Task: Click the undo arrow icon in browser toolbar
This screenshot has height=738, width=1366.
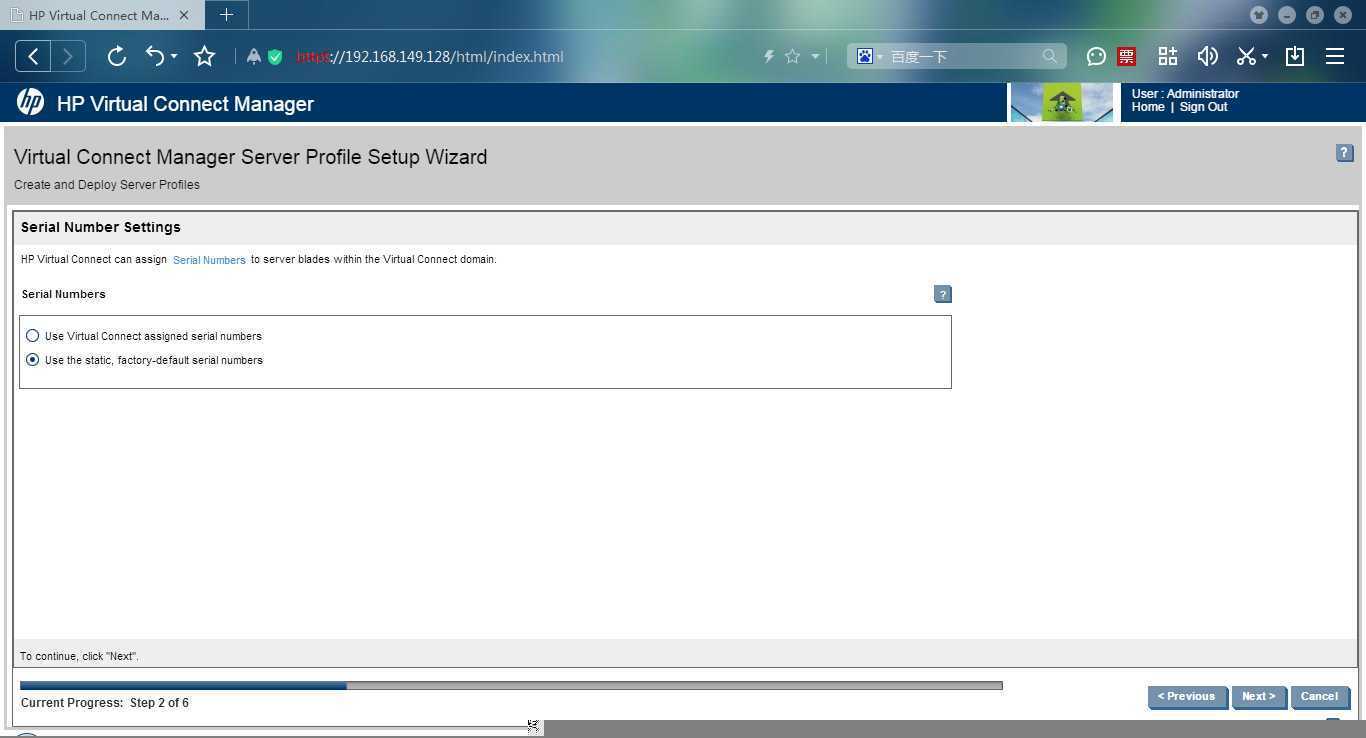Action: pos(155,57)
